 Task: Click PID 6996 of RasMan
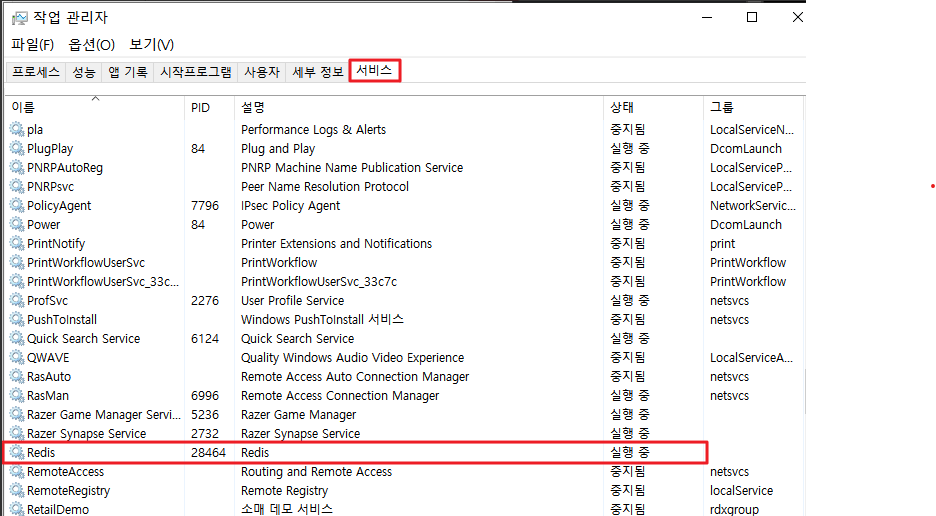click(x=205, y=395)
